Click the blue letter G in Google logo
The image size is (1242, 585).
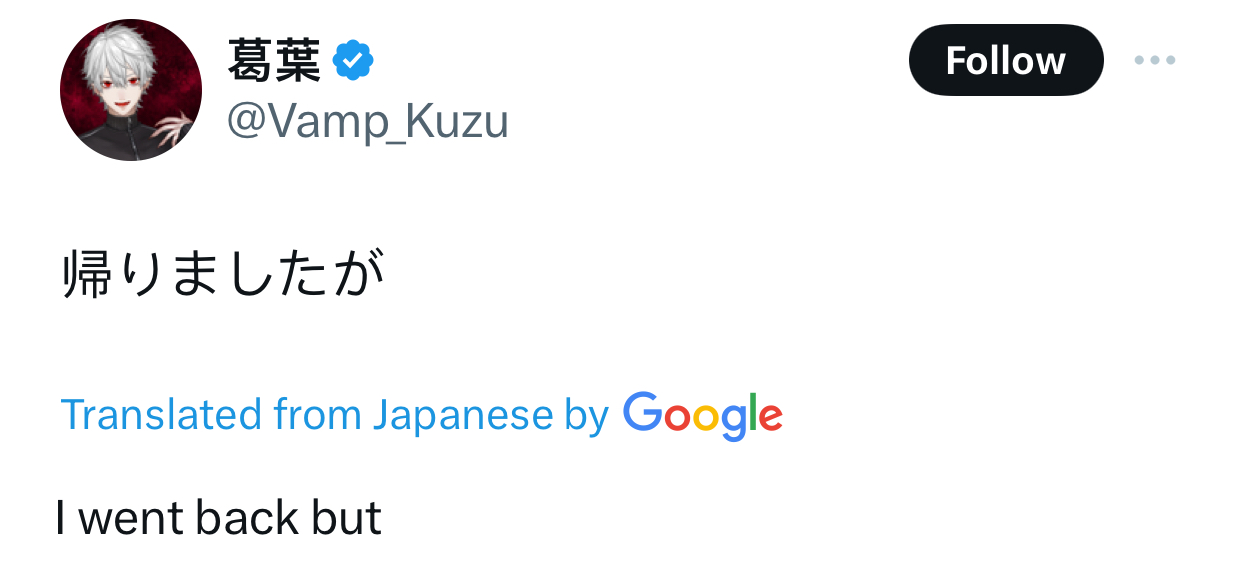coord(643,412)
